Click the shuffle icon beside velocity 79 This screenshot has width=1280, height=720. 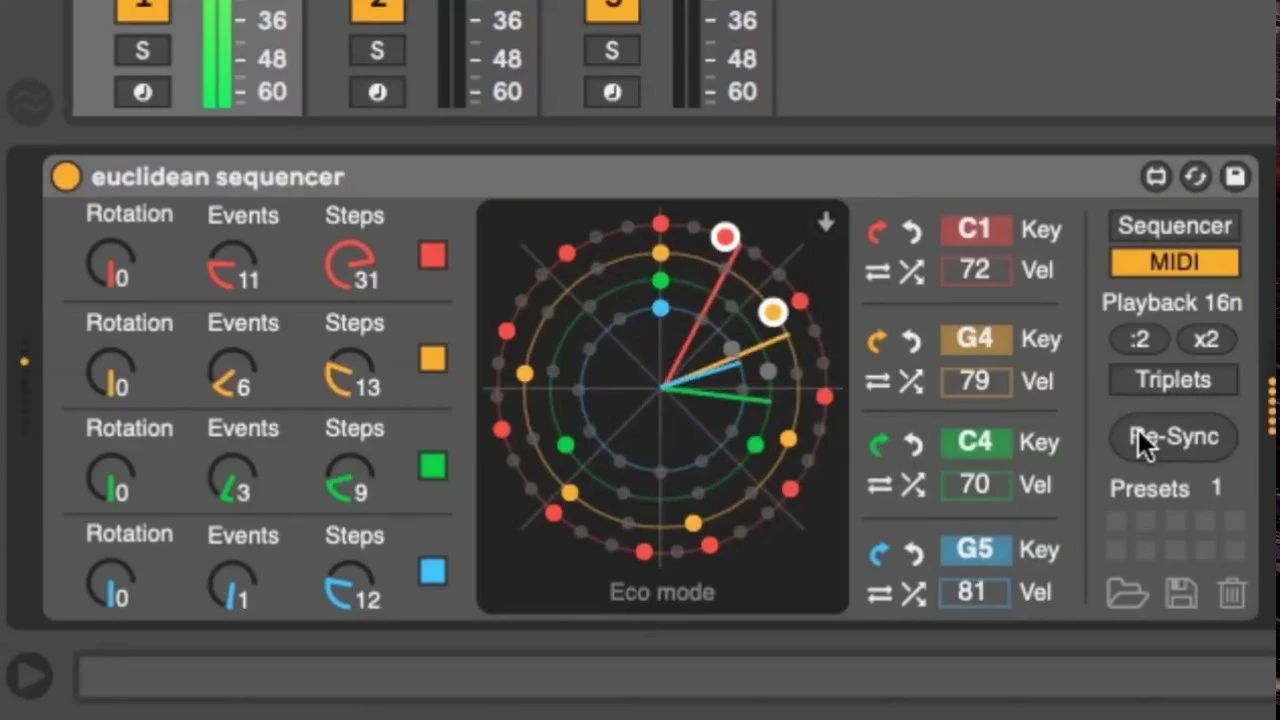click(x=911, y=382)
